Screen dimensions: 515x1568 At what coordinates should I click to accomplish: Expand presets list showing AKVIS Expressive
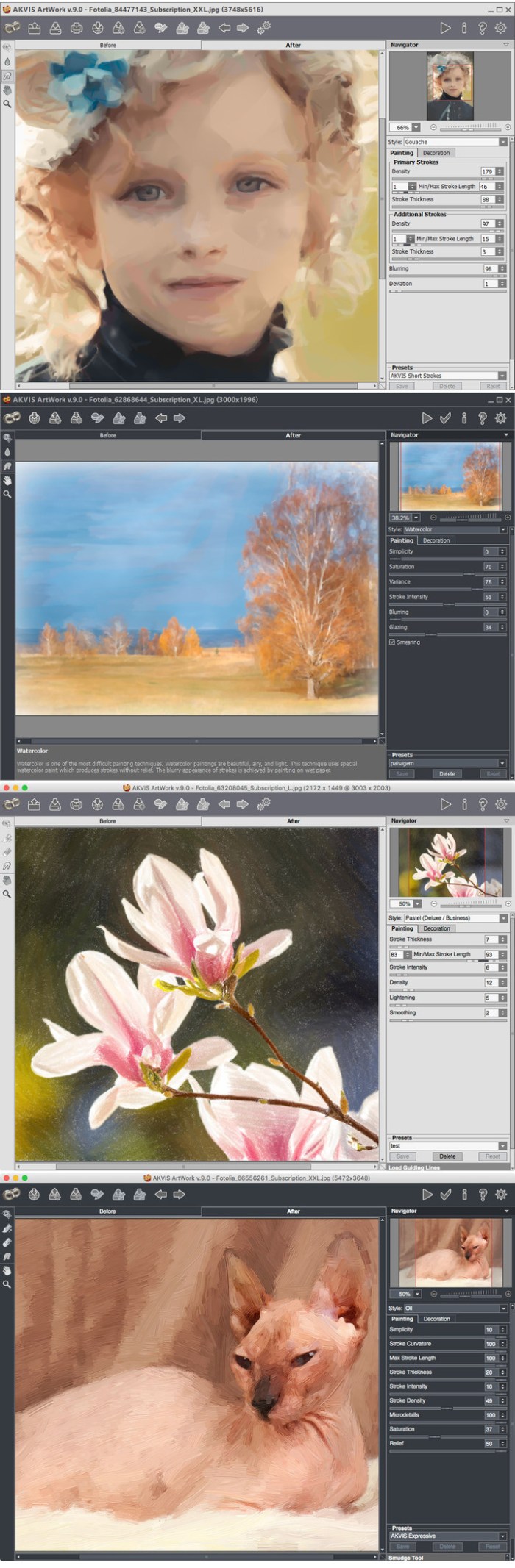point(447,1536)
